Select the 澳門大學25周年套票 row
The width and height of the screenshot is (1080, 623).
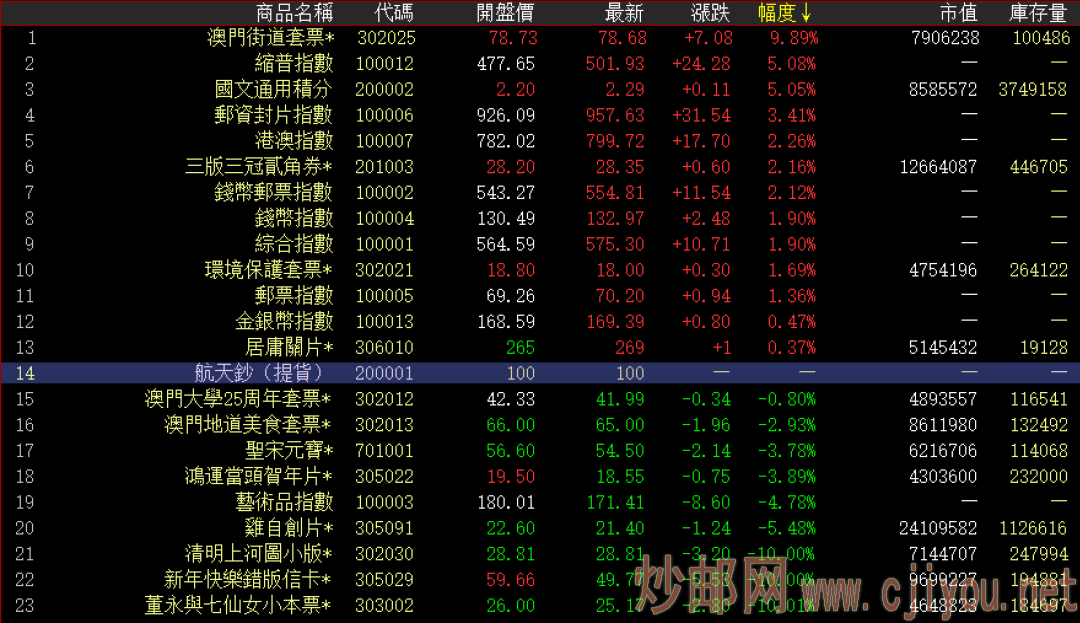tap(240, 399)
